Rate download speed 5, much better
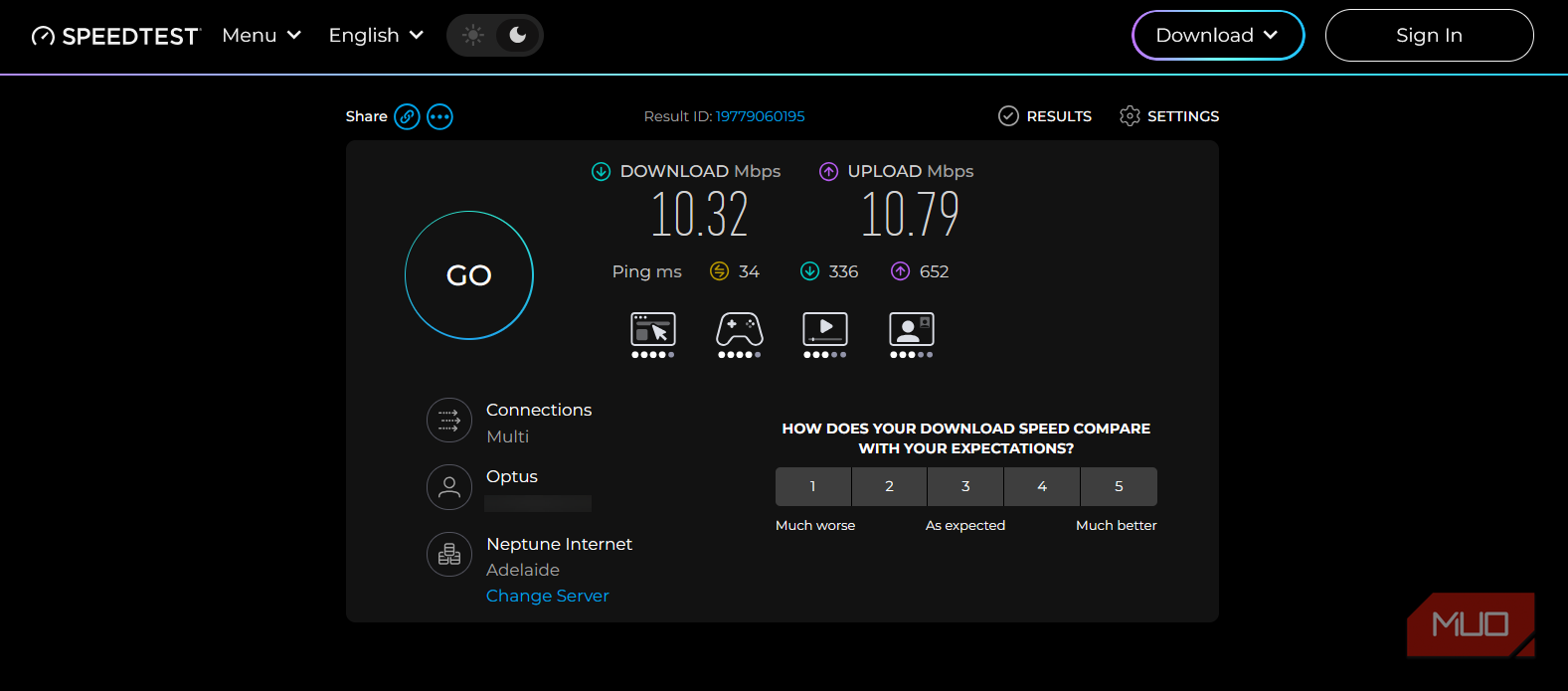Screen dimensions: 1568x691 click(x=1119, y=486)
